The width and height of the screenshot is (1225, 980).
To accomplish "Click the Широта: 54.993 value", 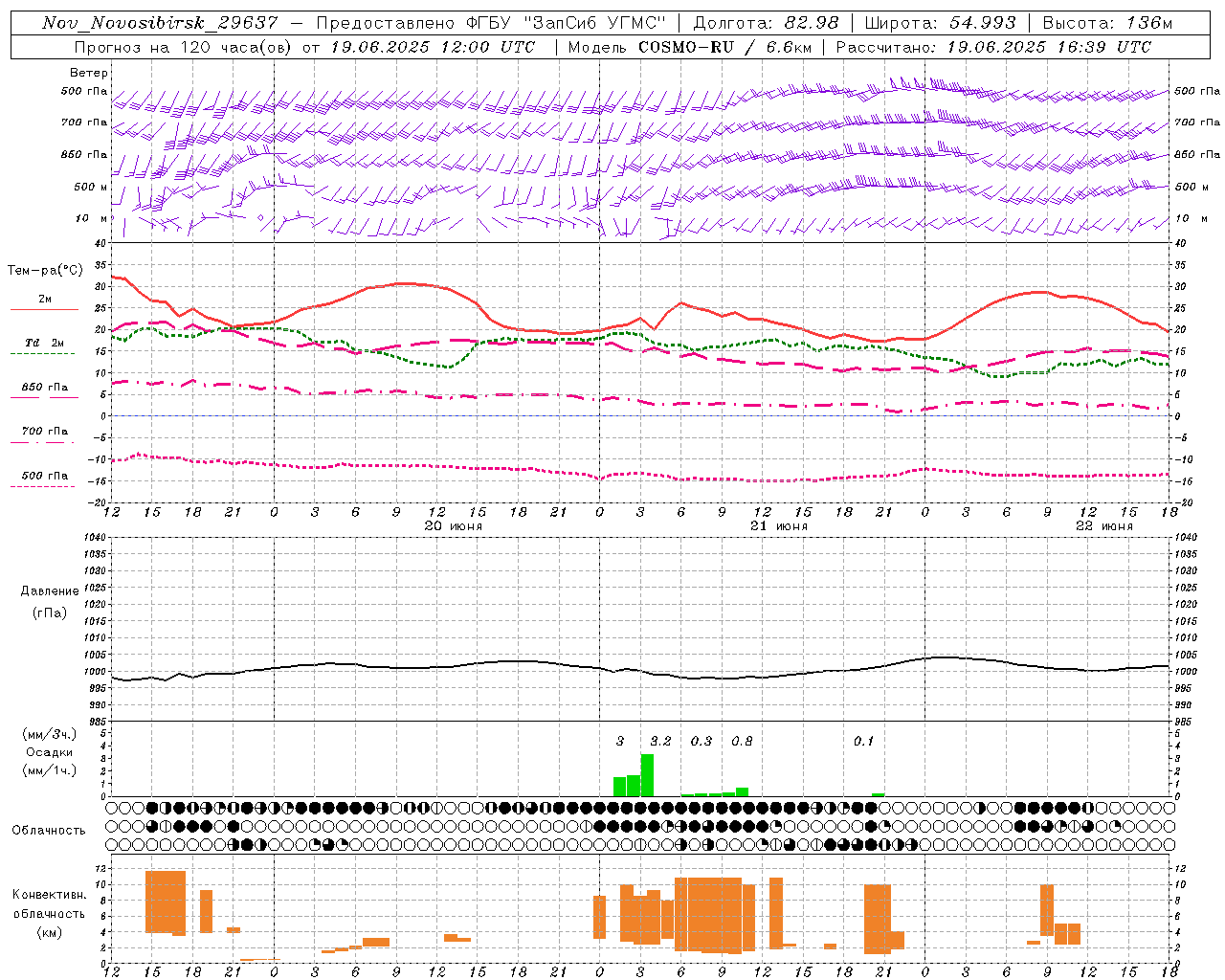I will [x=941, y=23].
